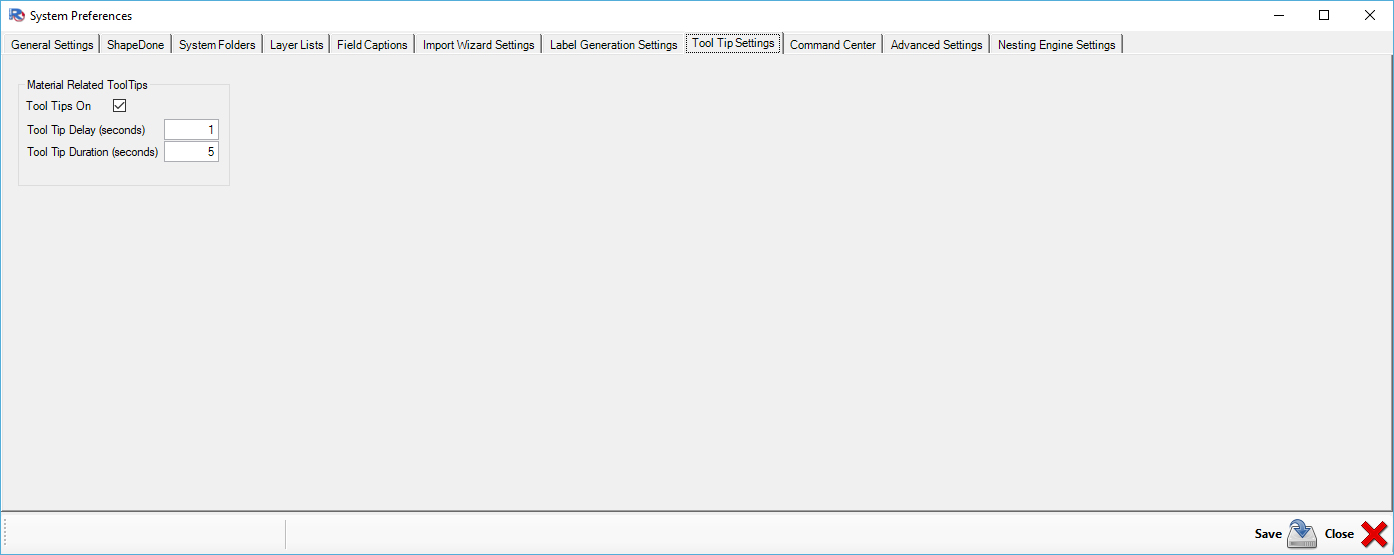The width and height of the screenshot is (1394, 555).
Task: Close the window from the title bar
Action: (x=1370, y=15)
